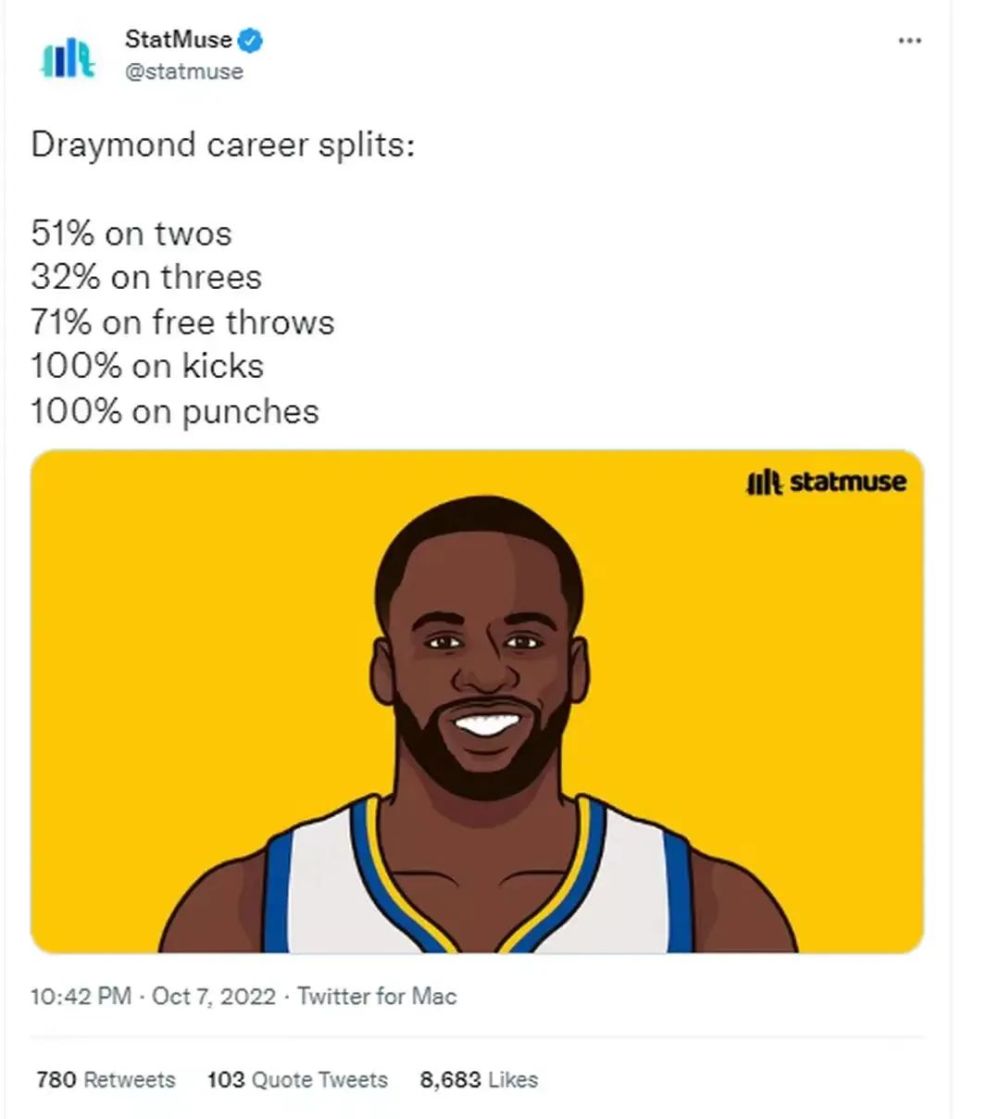Click the blue verified badge
Screen dimensions: 1000x1119
249,40
